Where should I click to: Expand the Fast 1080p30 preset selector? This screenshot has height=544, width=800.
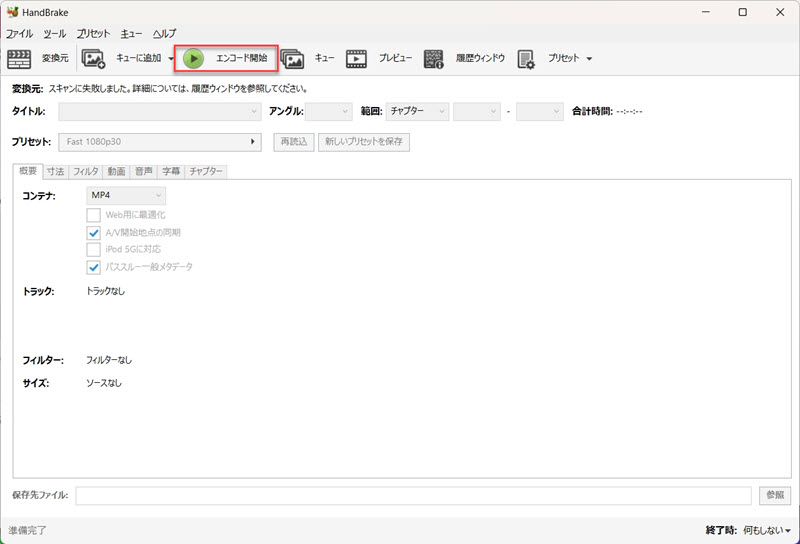pos(160,142)
